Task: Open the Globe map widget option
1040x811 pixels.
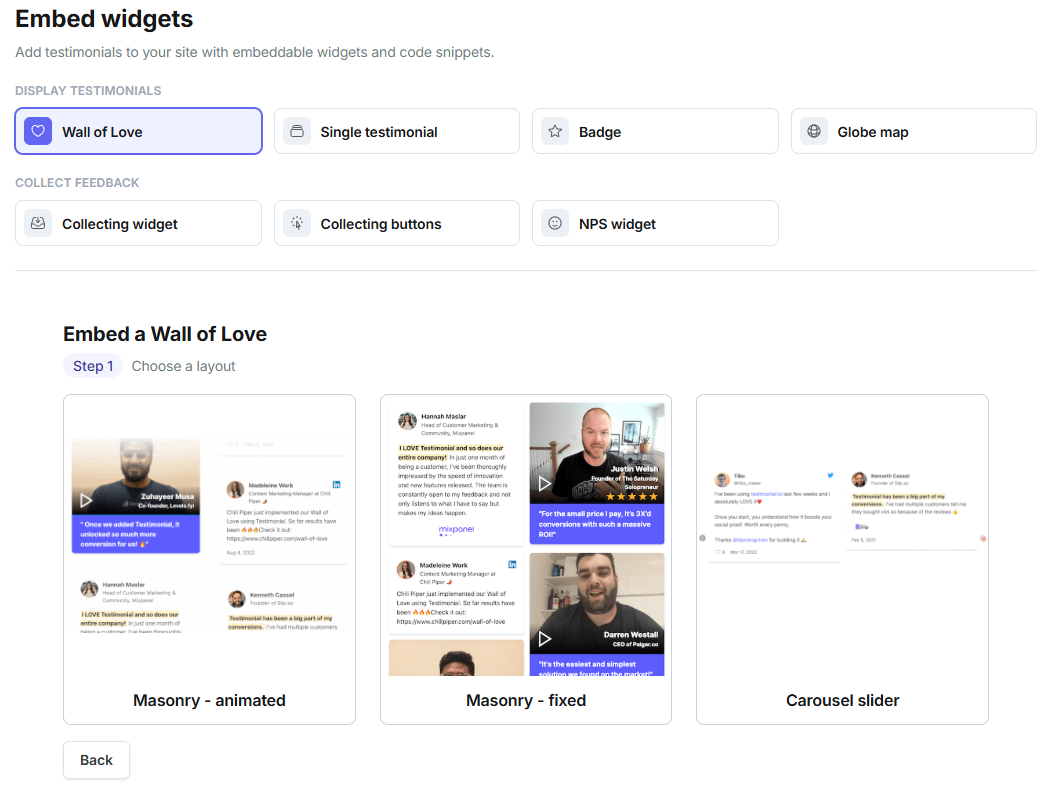Action: (x=913, y=131)
